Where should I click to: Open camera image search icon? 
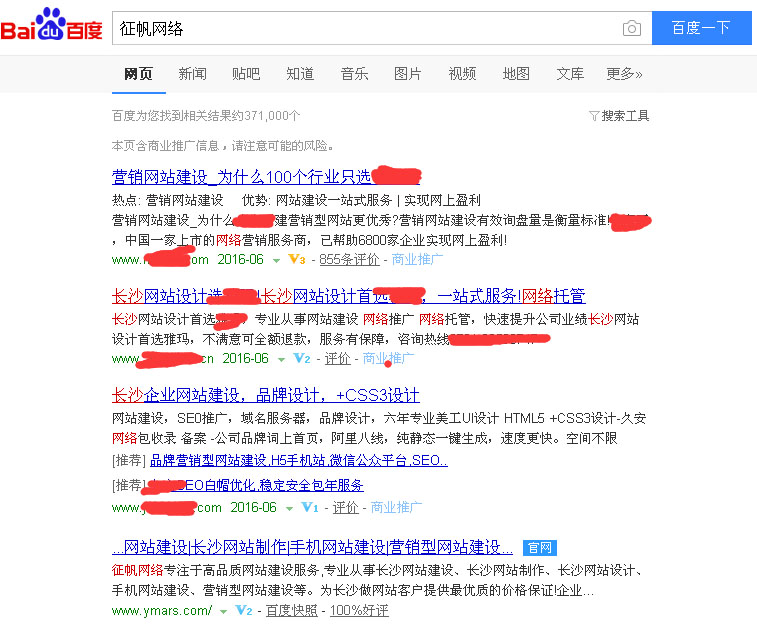631,28
